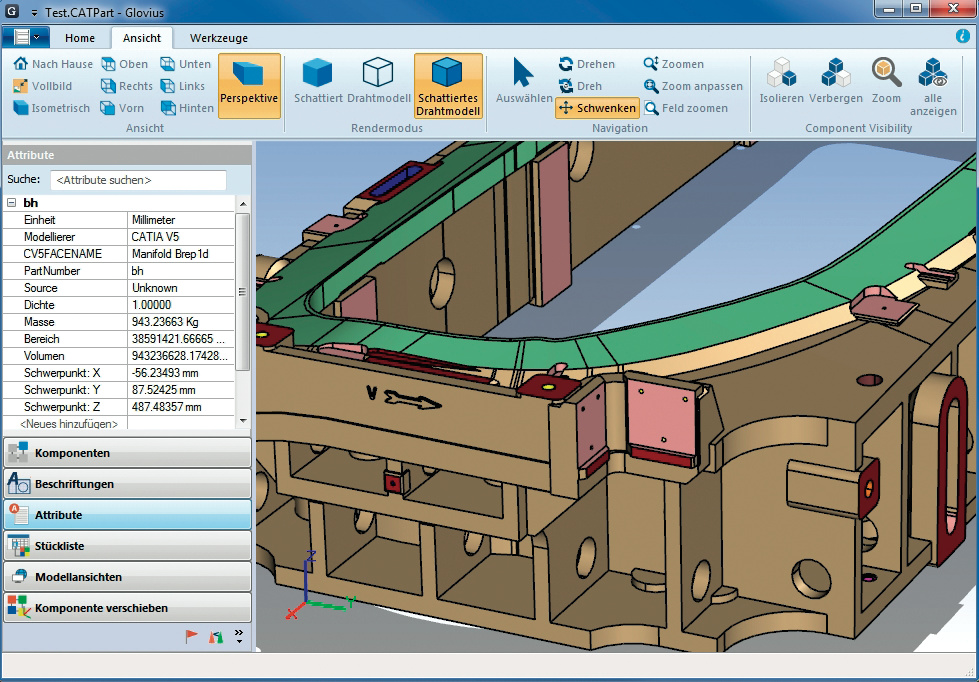Viewport: 979px width, 682px height.
Task: Click the red flag icon below panels
Action: point(192,636)
